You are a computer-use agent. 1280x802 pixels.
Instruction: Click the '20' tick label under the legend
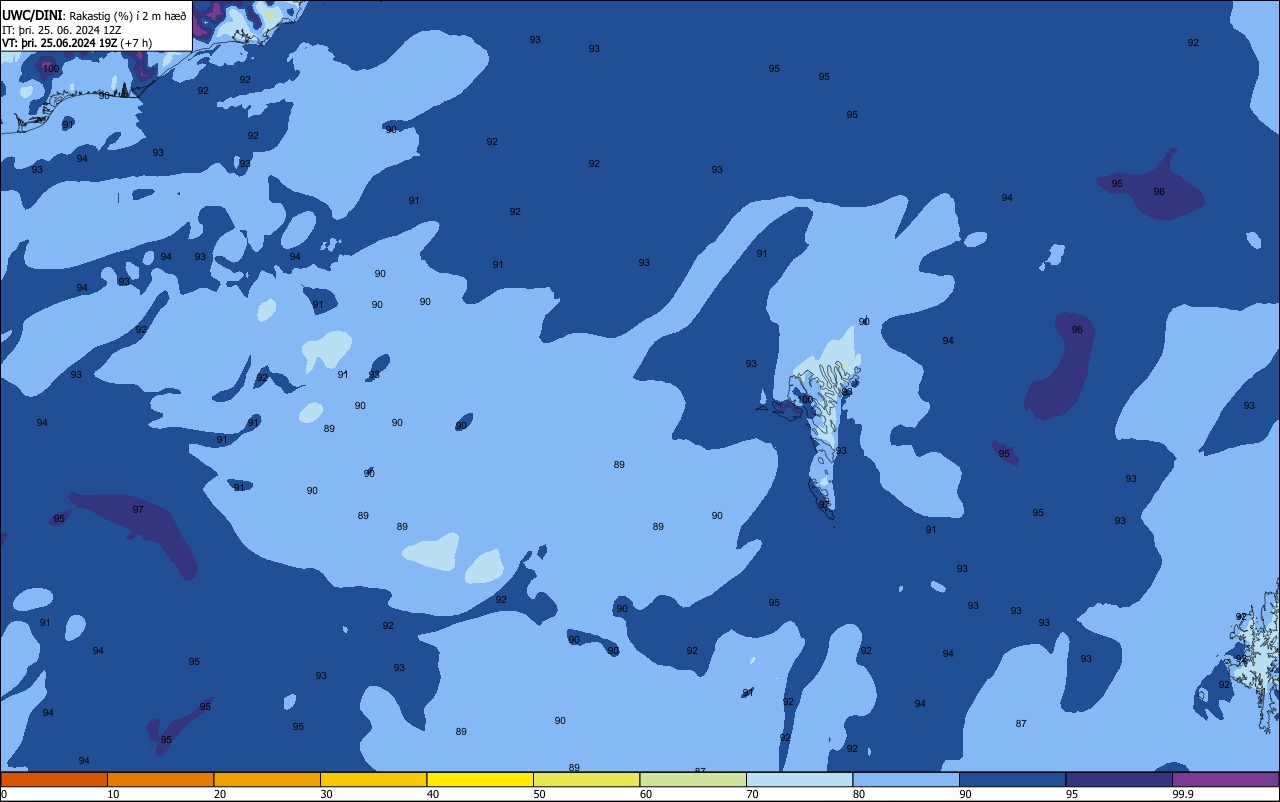[x=220, y=794]
